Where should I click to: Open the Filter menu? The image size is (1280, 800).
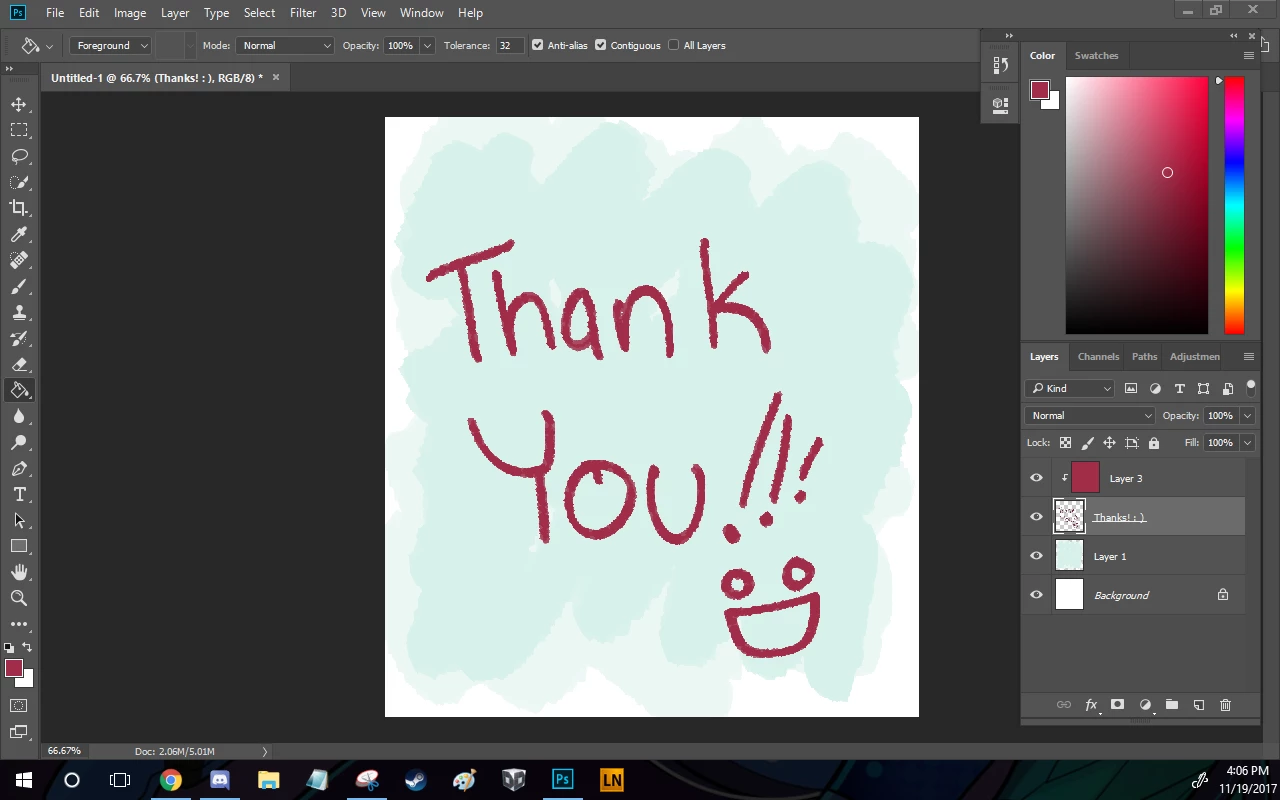303,13
